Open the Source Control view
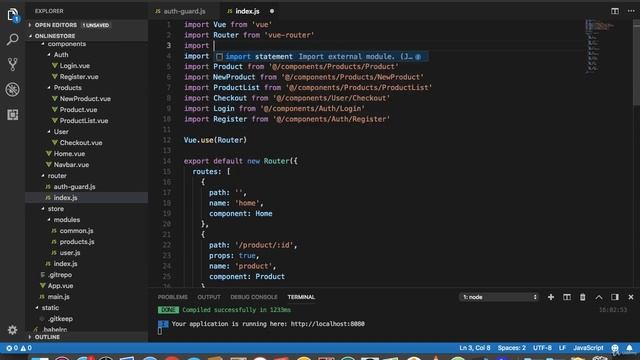Viewport: 640px width, 360px height. click(x=13, y=64)
